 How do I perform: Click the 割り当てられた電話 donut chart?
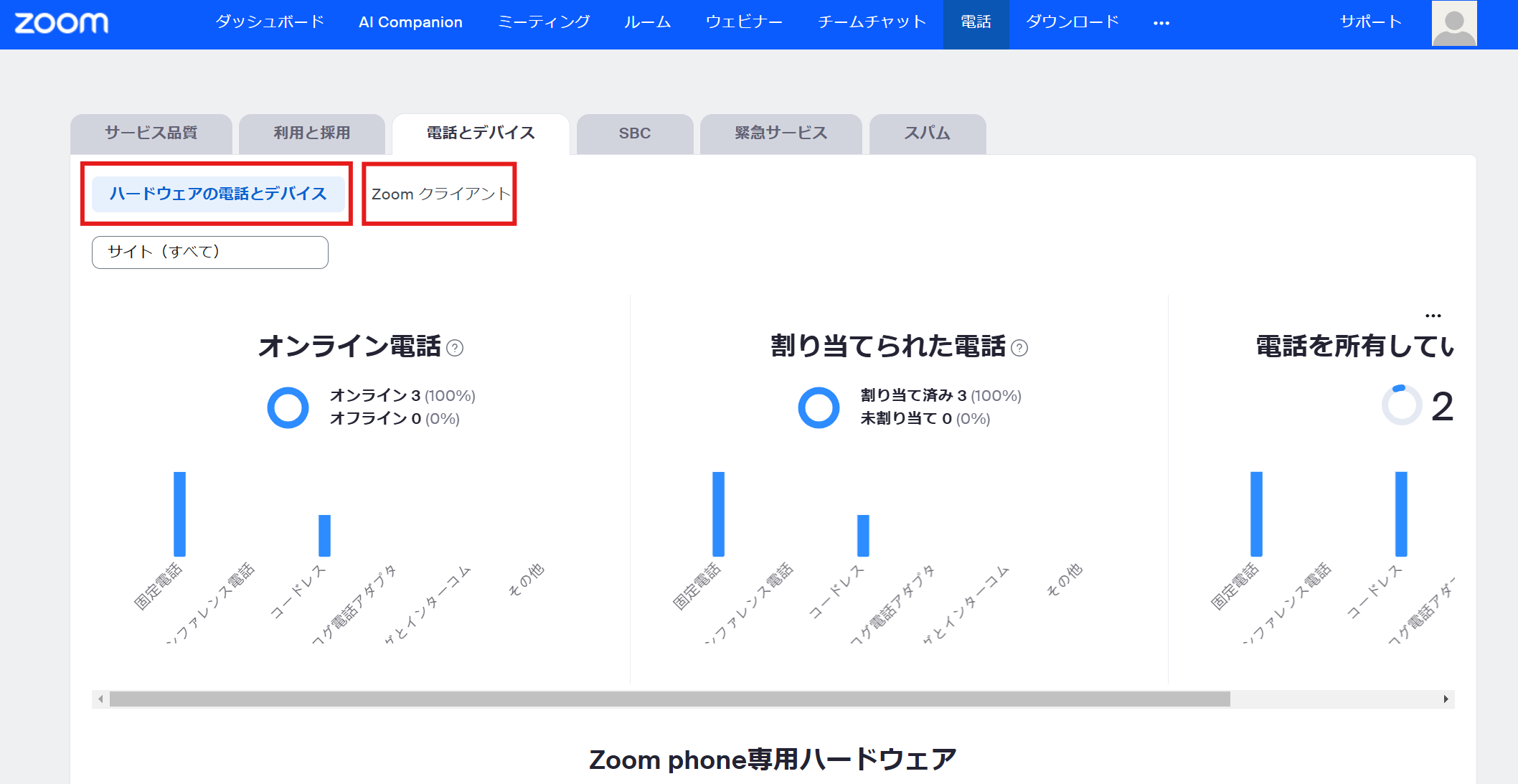[x=819, y=407]
